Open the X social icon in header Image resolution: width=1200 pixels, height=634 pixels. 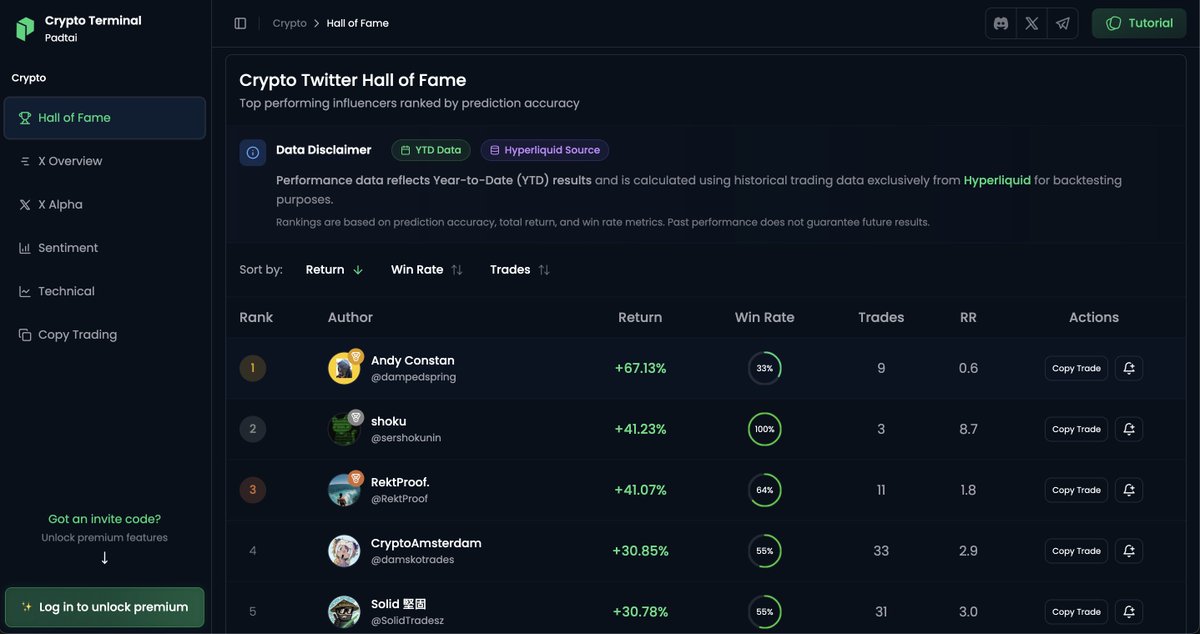[1032, 23]
